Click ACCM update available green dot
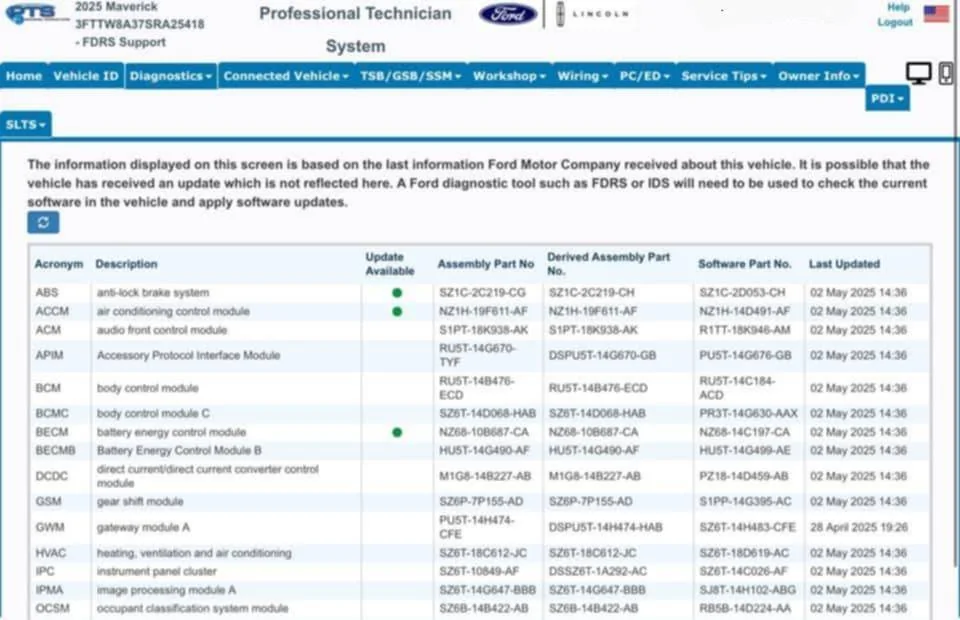Viewport: 960px width, 620px height. point(397,312)
